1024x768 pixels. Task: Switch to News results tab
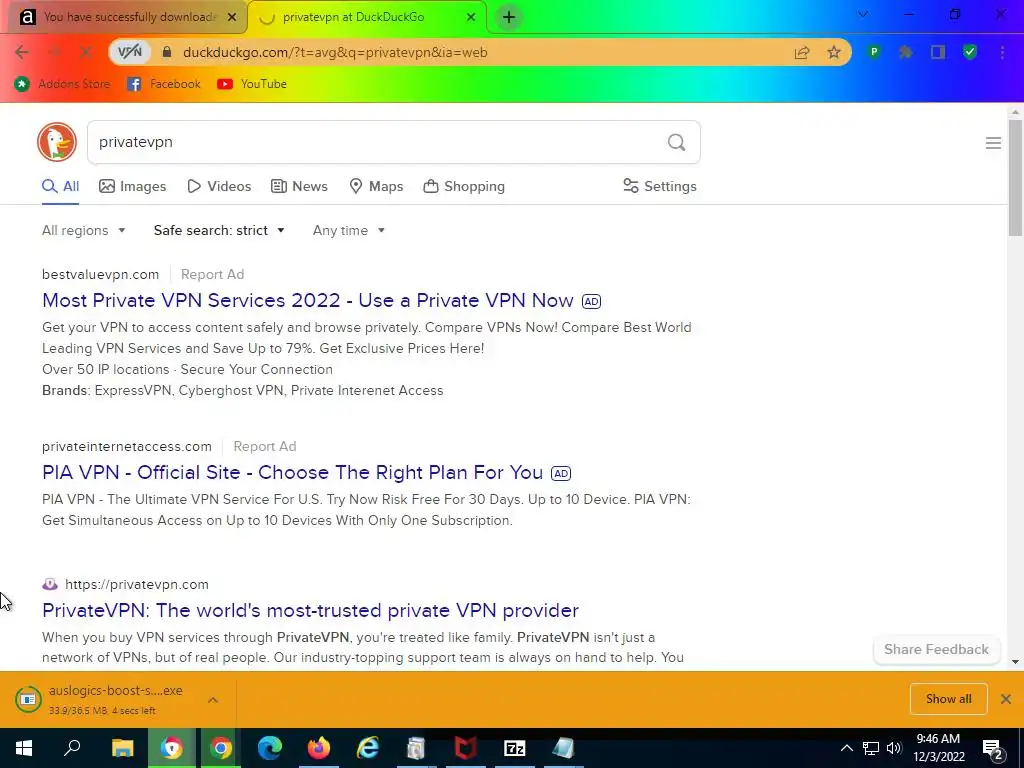pos(299,186)
